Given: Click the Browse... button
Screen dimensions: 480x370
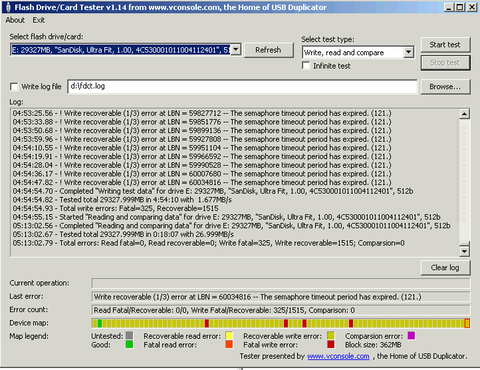Looking at the screenshot, I should 445,87.
